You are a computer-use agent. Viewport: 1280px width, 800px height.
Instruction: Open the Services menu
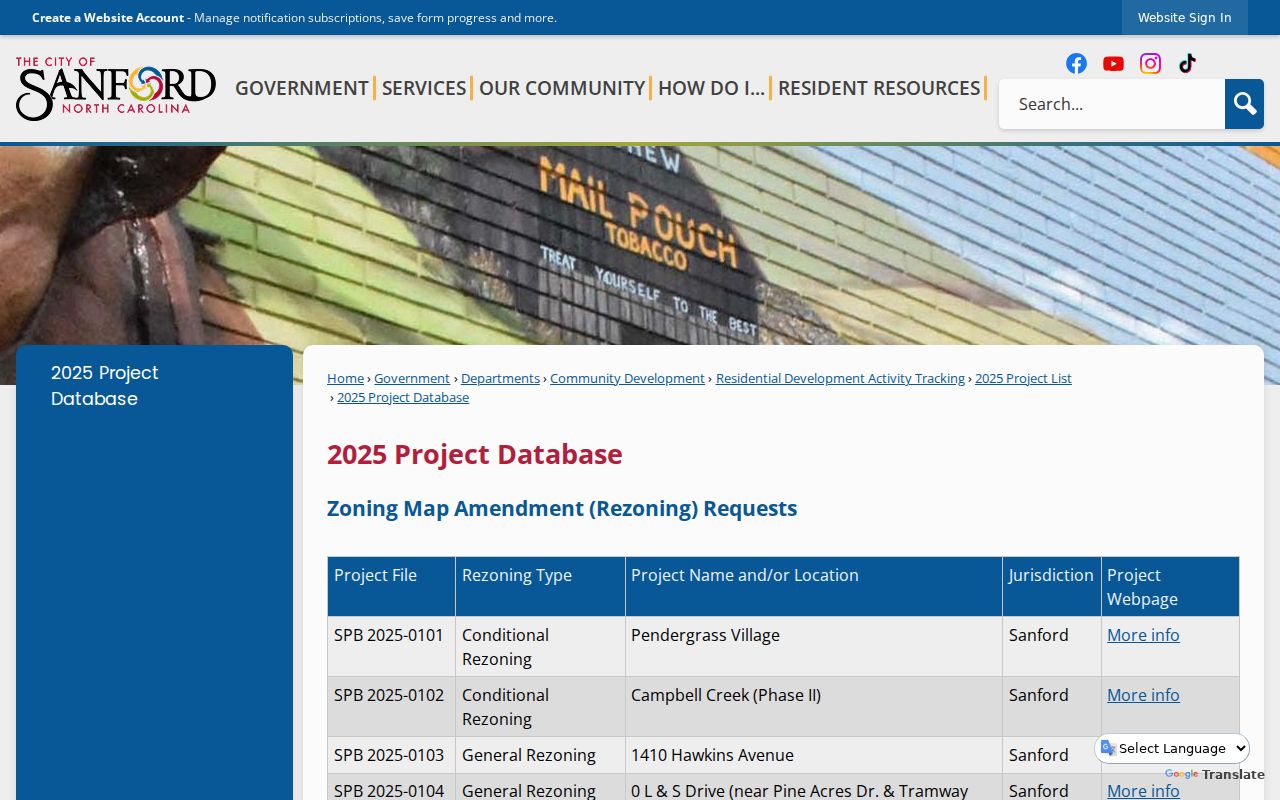[x=424, y=88]
